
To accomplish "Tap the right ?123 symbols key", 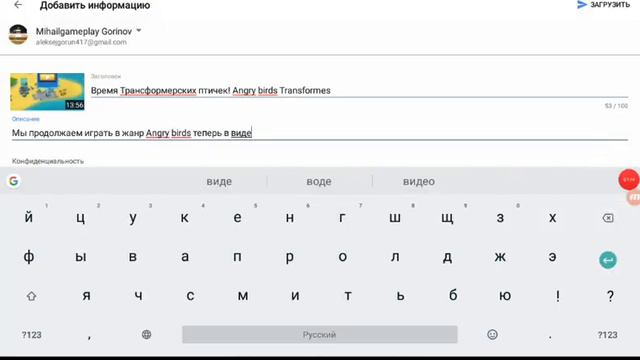I will (x=607, y=335).
